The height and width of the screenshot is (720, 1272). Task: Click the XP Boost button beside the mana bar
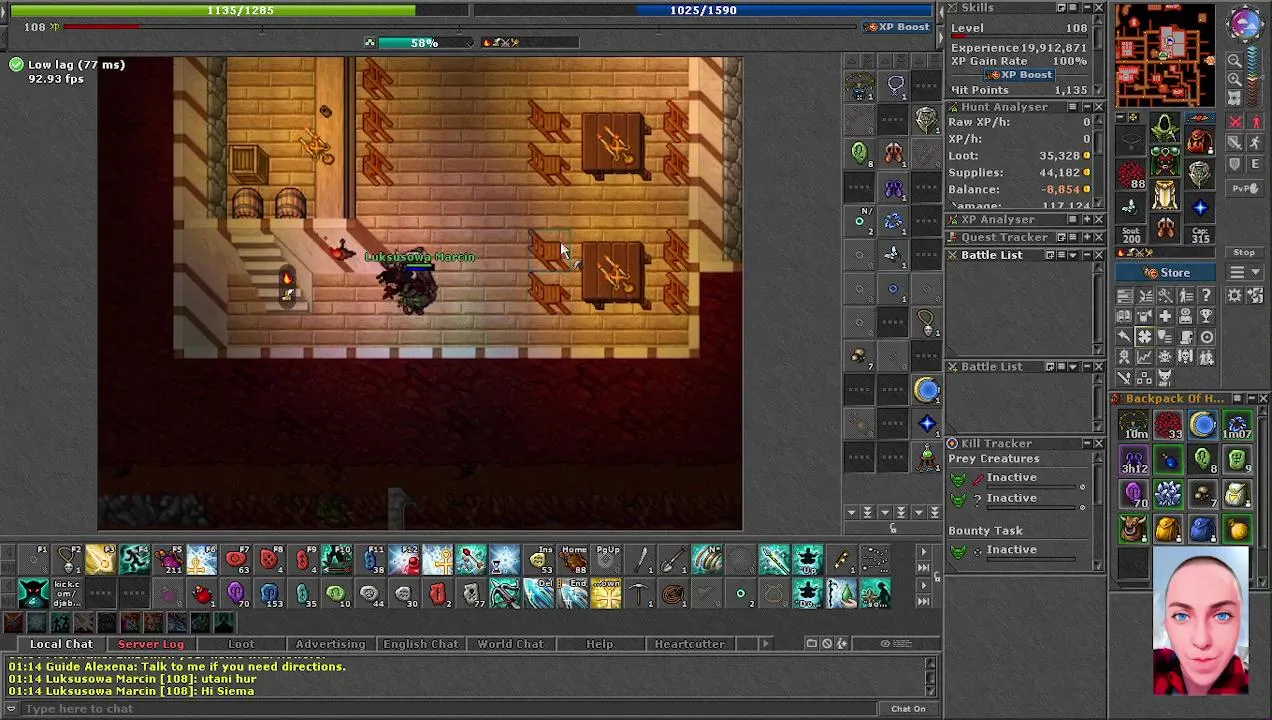897,27
